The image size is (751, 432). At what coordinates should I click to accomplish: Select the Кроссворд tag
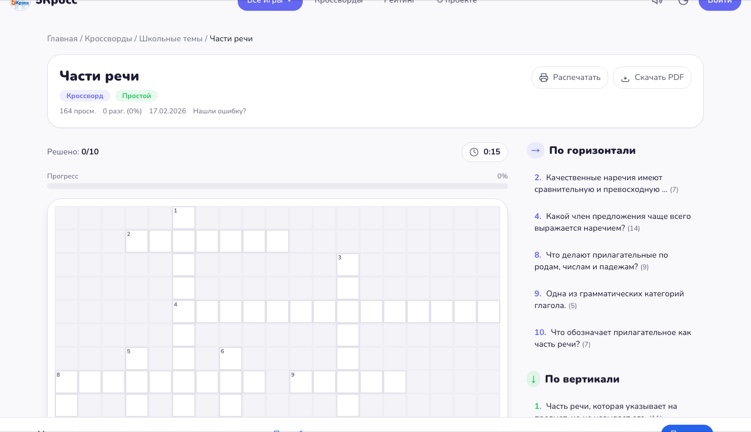click(85, 96)
